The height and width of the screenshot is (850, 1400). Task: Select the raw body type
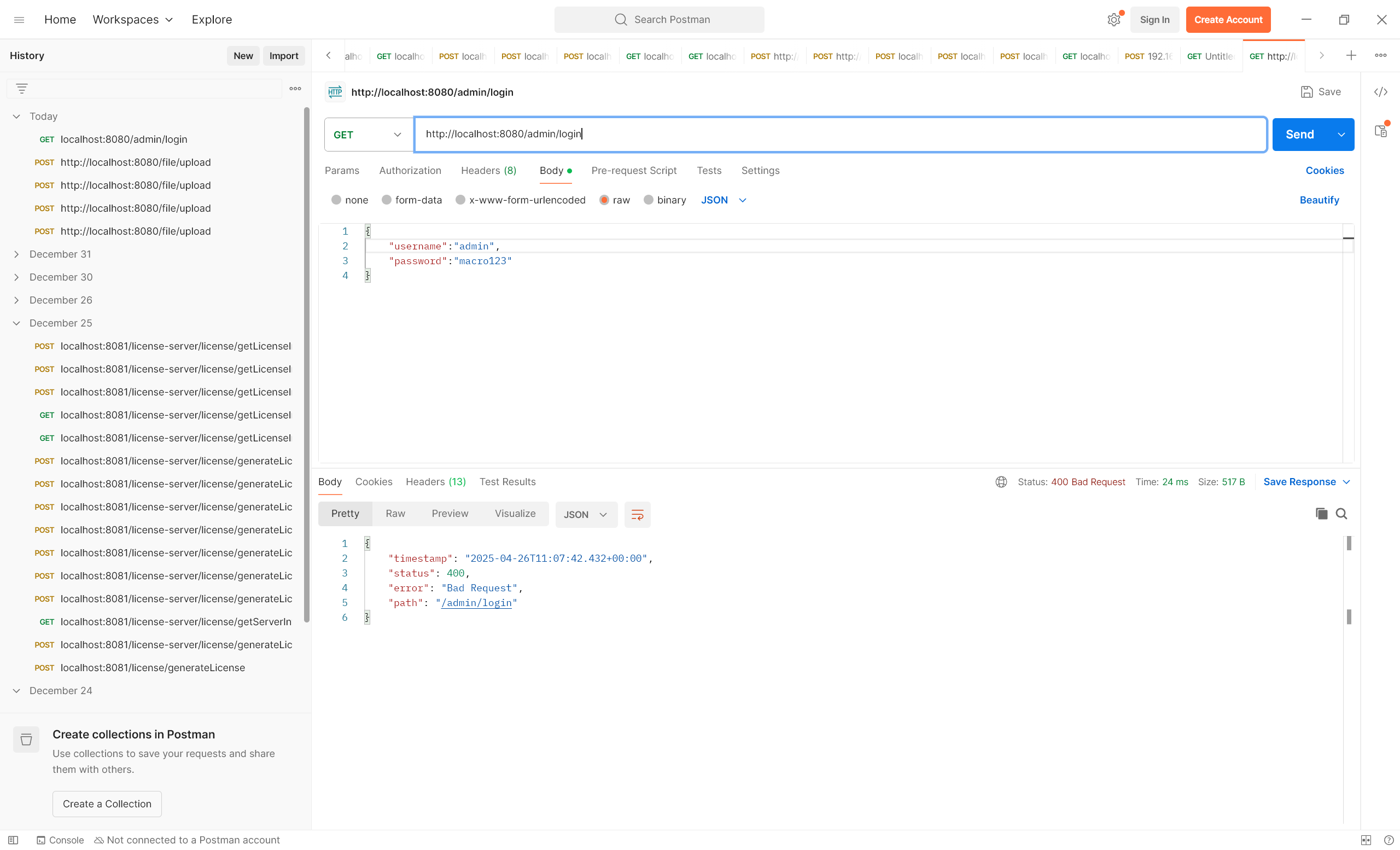click(604, 200)
